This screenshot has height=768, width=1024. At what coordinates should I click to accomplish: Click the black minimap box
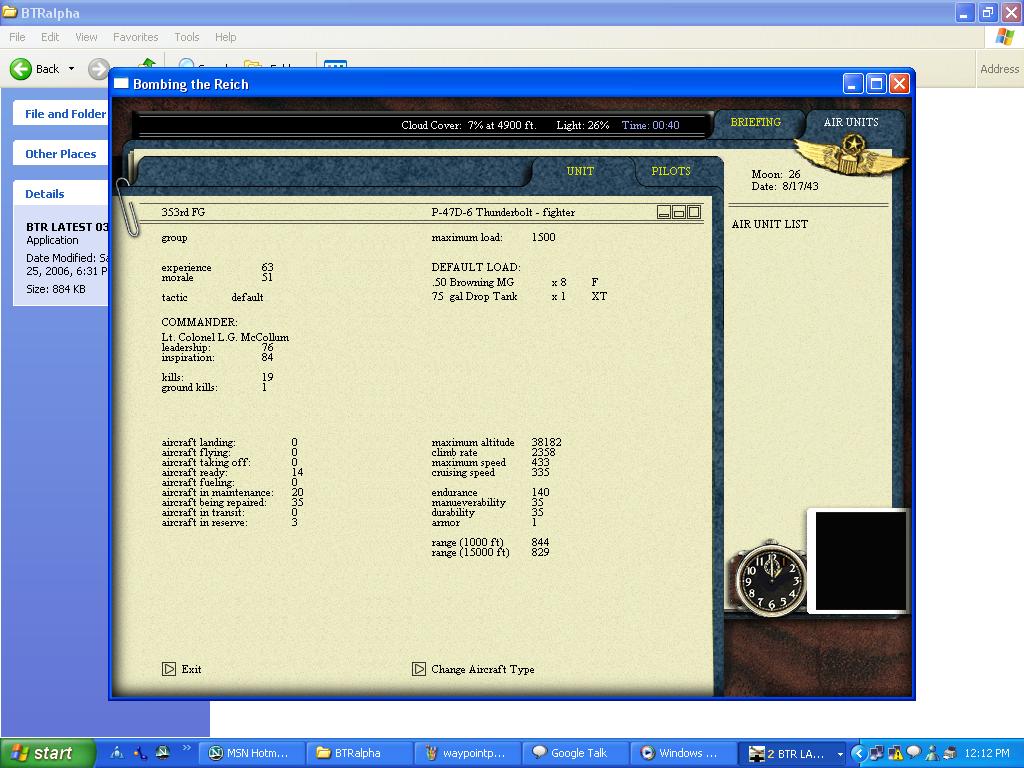(860, 562)
